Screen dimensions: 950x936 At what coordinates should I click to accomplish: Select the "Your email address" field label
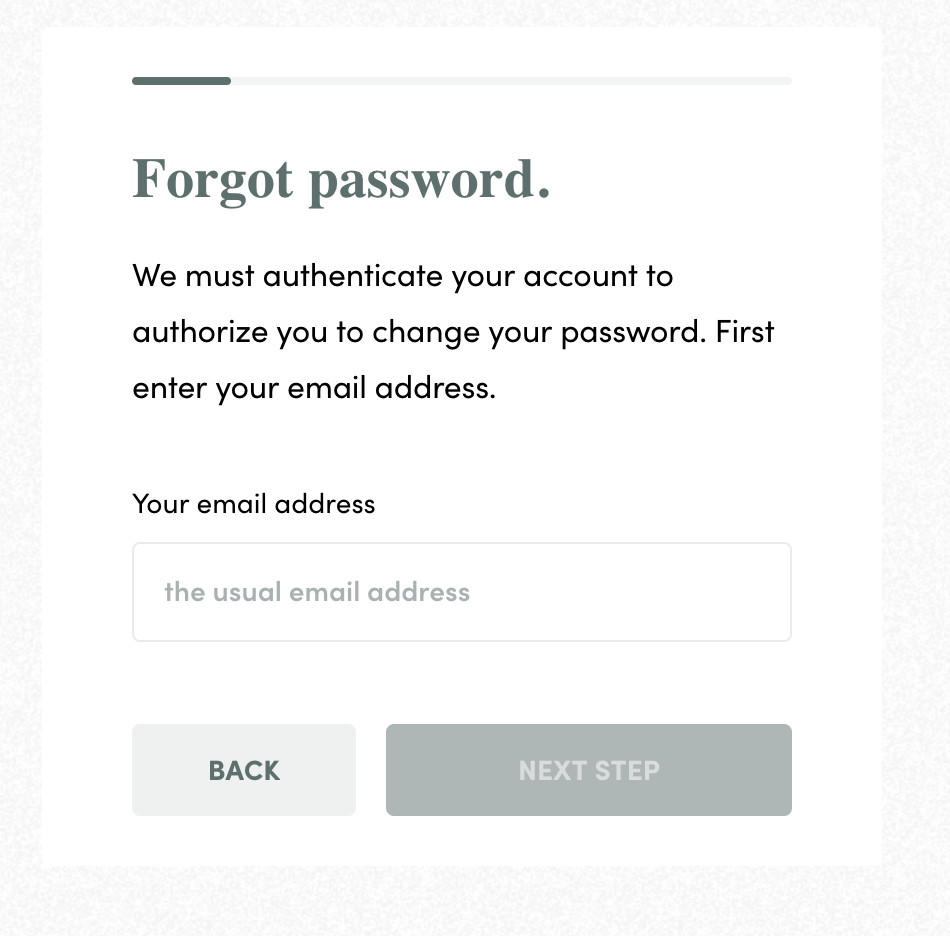(253, 503)
